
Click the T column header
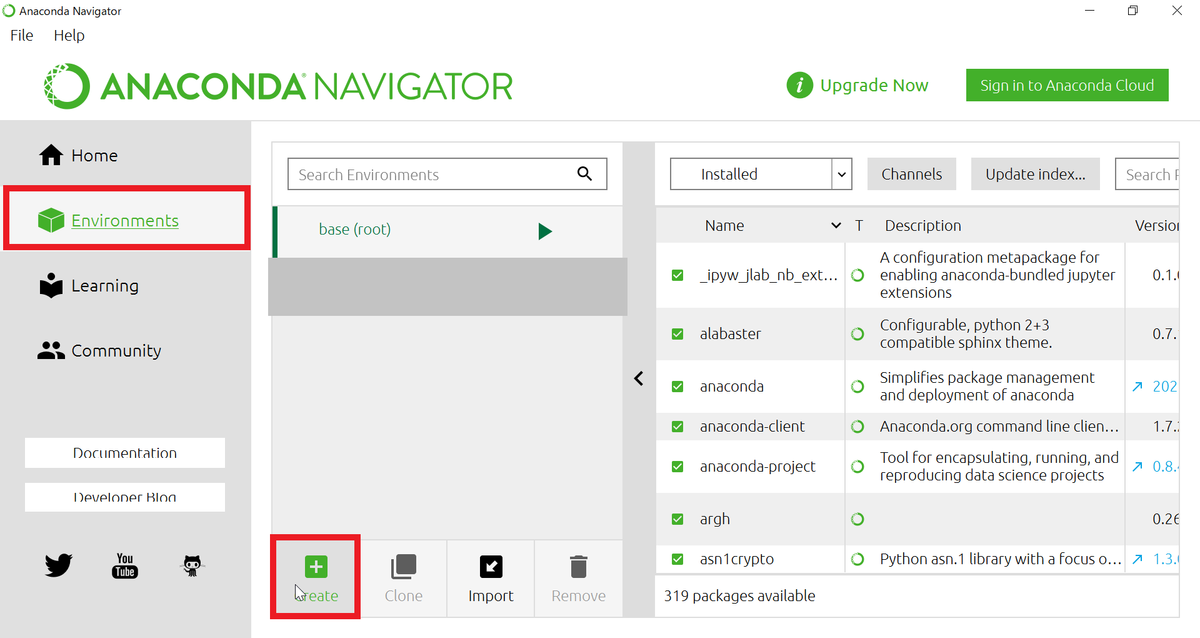coord(858,226)
